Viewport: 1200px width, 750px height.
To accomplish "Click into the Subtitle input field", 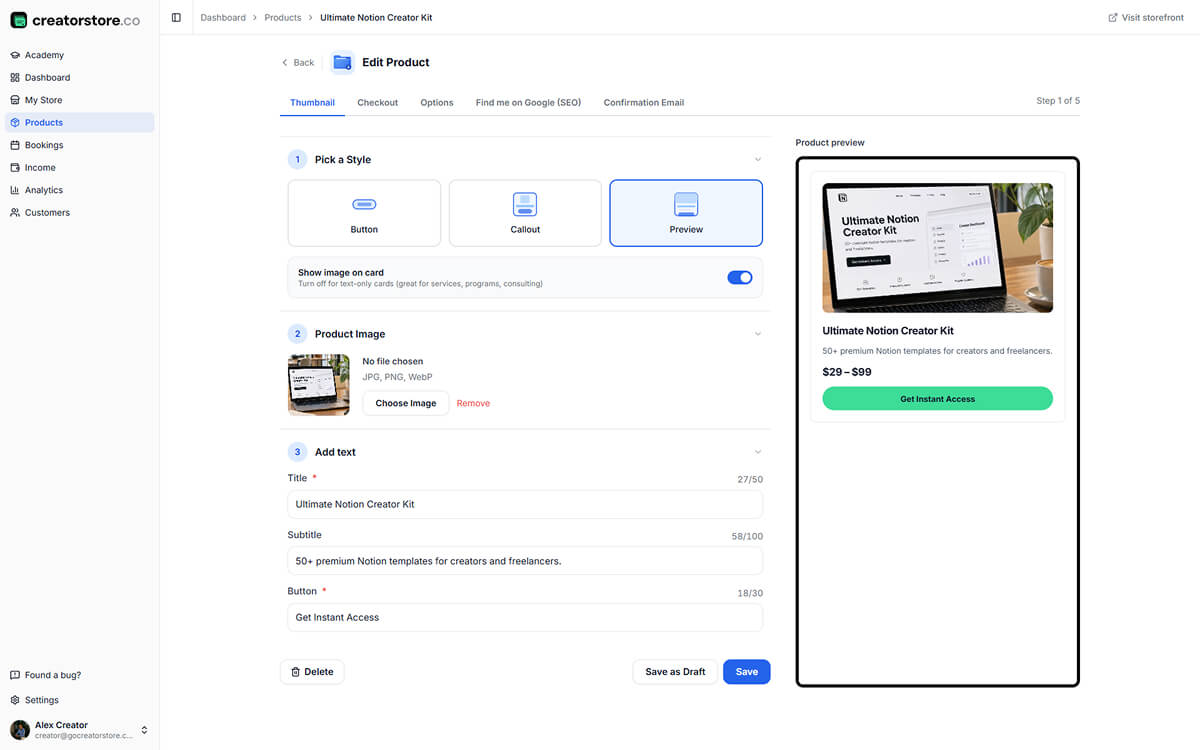I will tap(525, 561).
